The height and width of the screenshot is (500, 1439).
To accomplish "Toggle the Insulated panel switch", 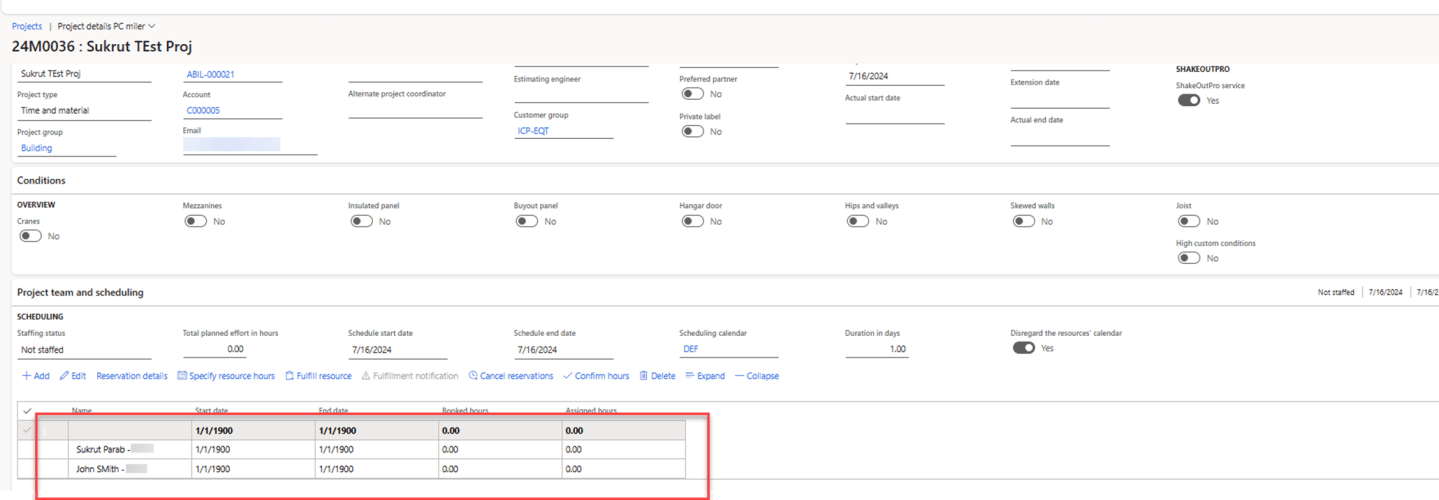I will [361, 221].
